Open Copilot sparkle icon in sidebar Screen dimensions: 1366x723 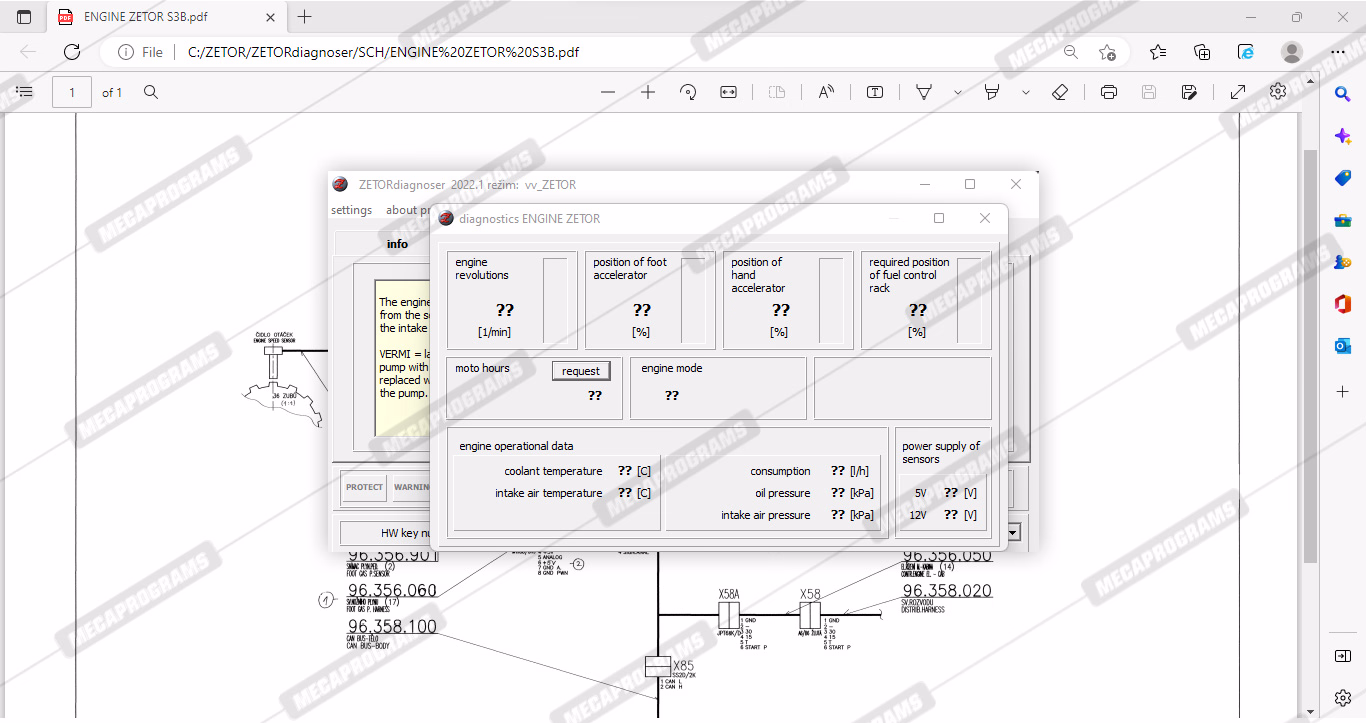click(1343, 136)
